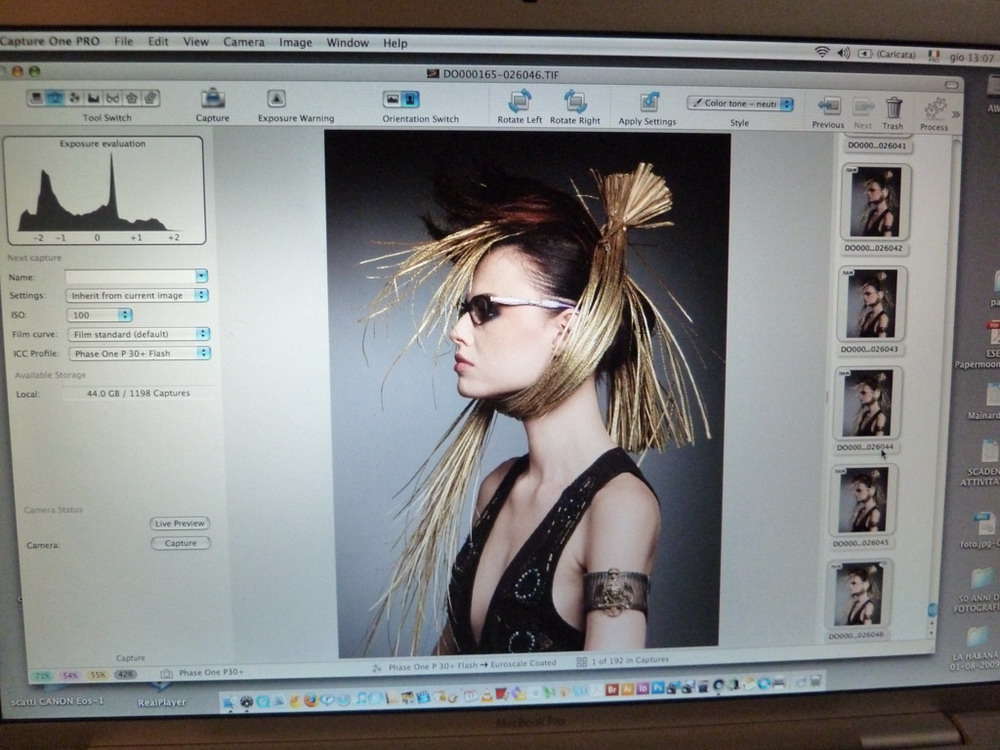This screenshot has width=1000, height=750.
Task: Click the Capture camera icon in toolbar
Action: (212, 99)
